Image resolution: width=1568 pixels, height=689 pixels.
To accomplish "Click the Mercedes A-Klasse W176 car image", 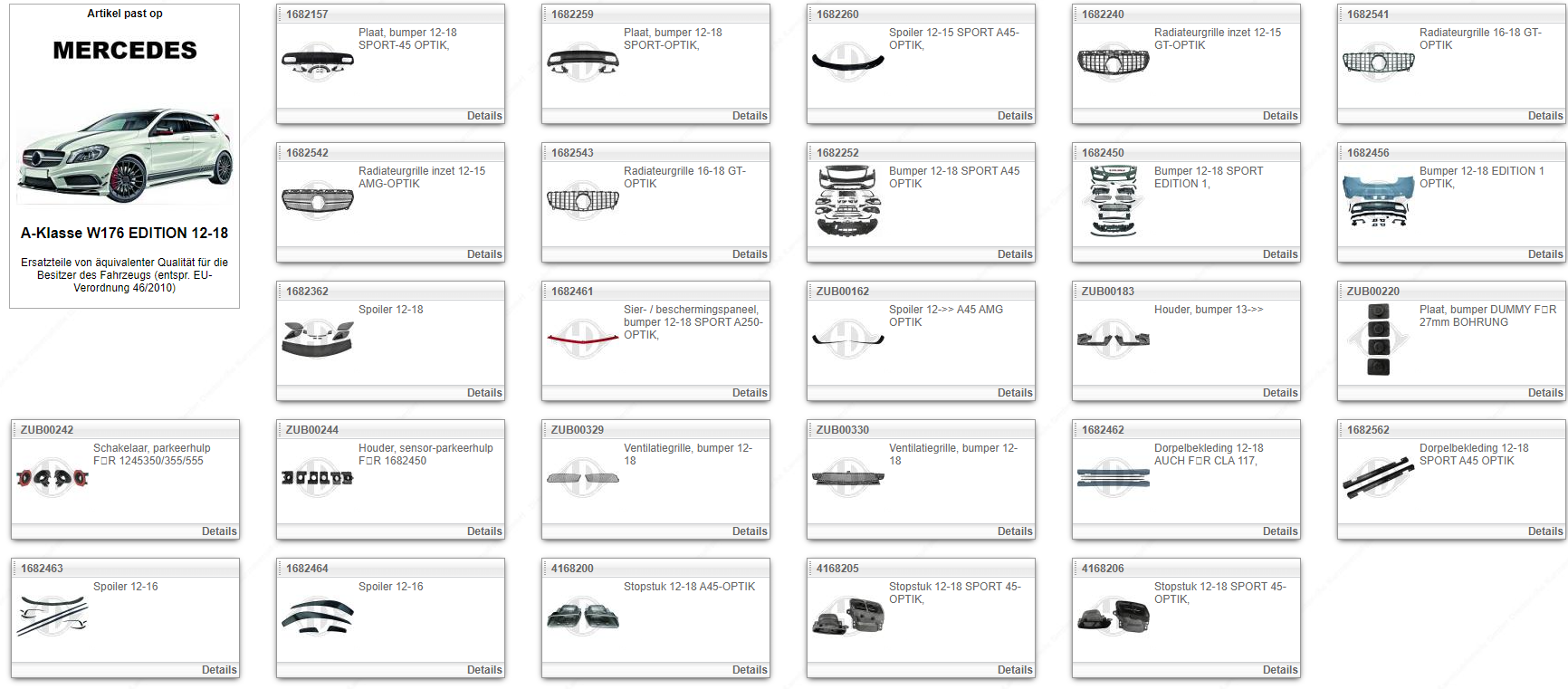I will (125, 156).
